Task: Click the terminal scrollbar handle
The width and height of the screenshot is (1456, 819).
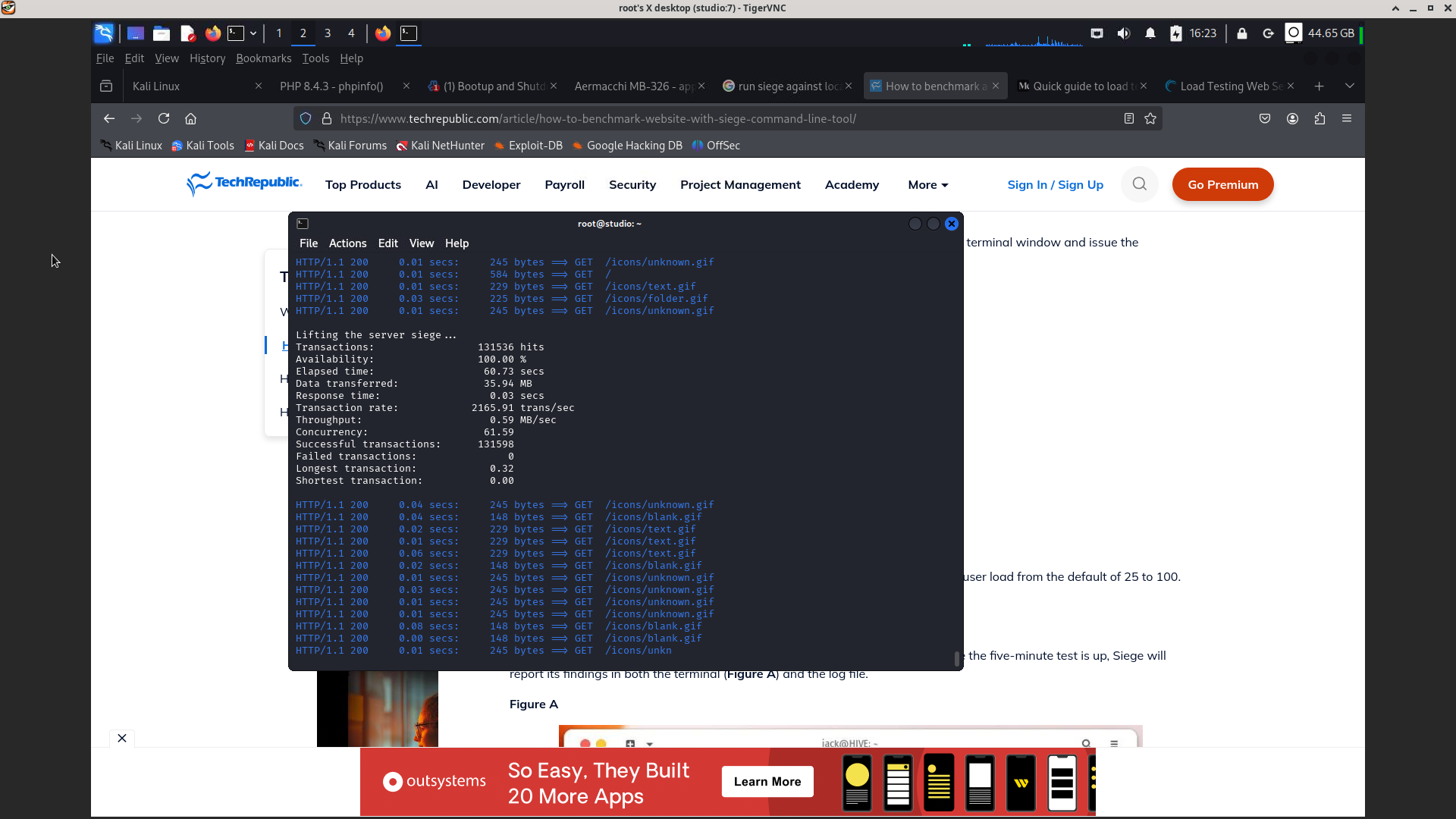Action: pyautogui.click(x=957, y=658)
